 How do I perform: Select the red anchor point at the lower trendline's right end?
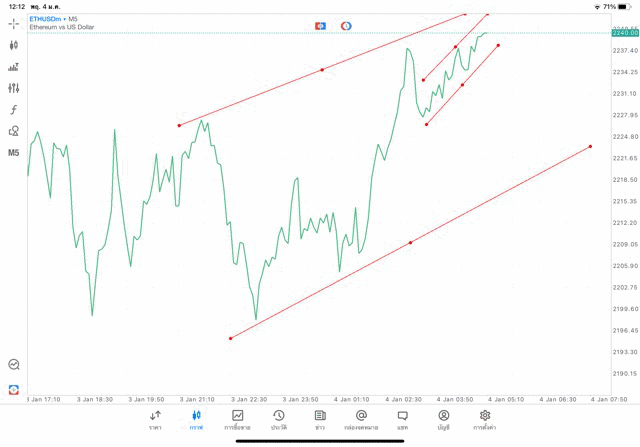click(x=590, y=146)
